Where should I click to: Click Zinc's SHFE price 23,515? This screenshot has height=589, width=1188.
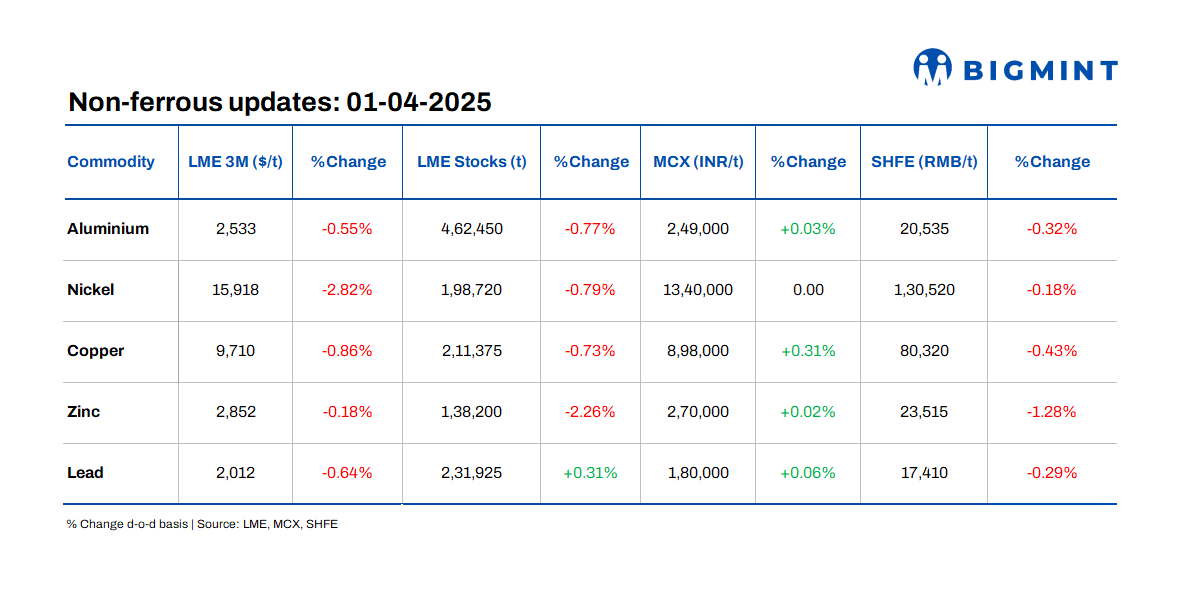tap(923, 412)
